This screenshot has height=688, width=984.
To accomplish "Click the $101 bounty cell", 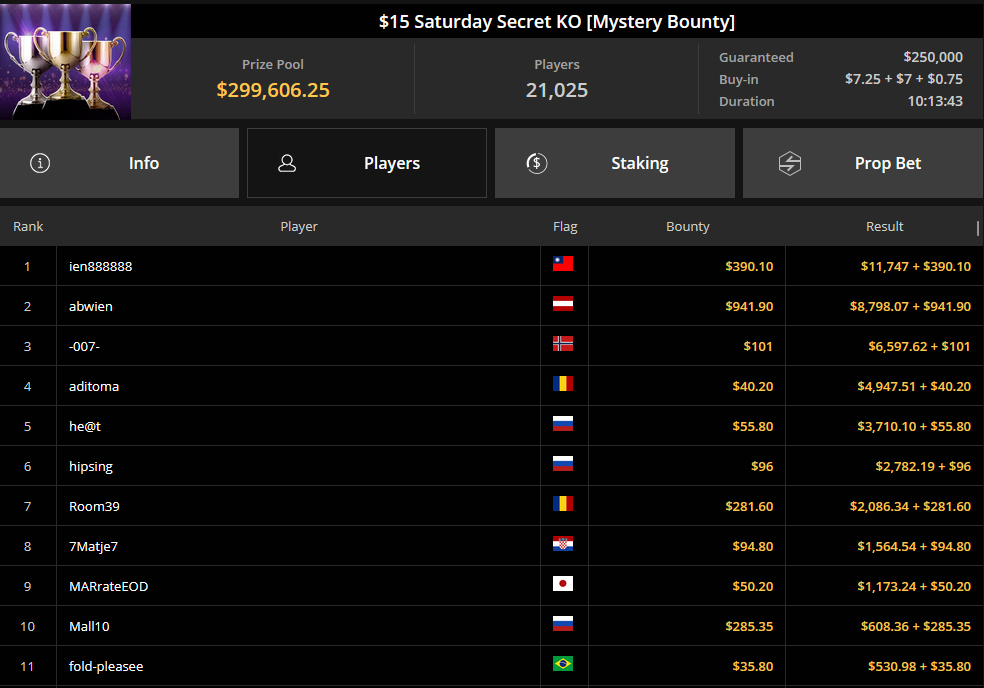I will [757, 347].
